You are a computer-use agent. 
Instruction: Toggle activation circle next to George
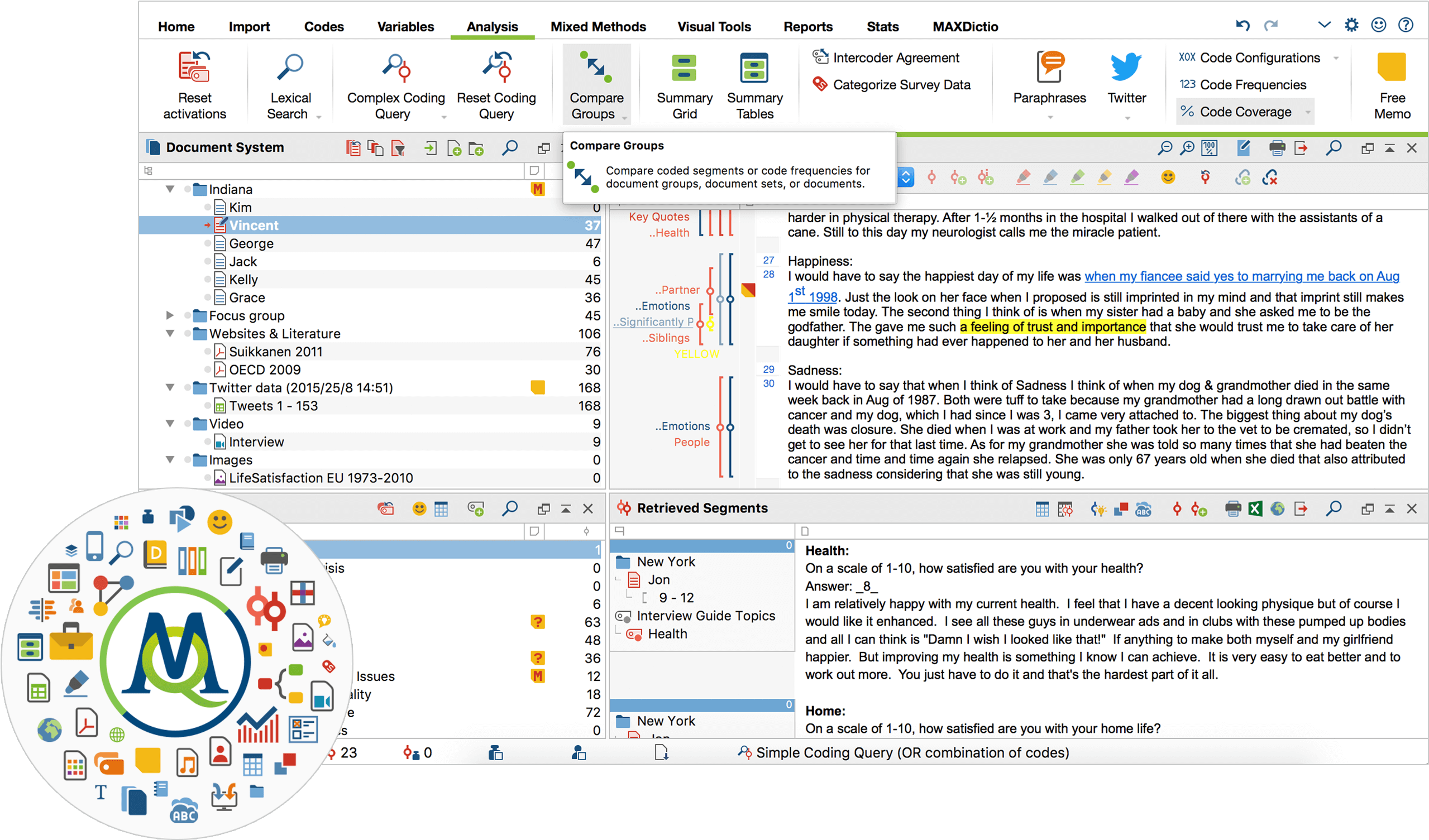coord(208,243)
